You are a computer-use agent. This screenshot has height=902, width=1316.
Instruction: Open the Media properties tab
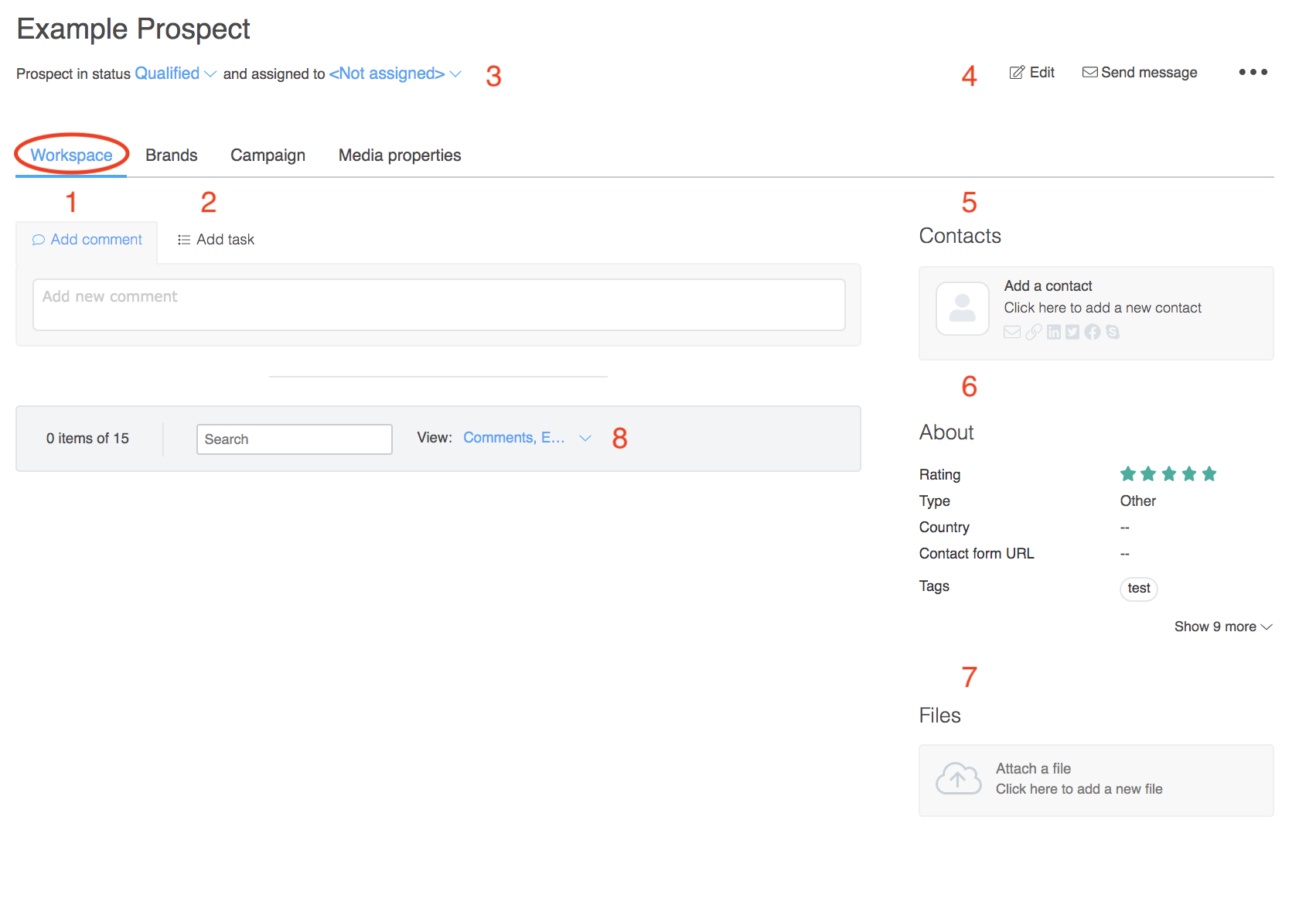coord(400,155)
